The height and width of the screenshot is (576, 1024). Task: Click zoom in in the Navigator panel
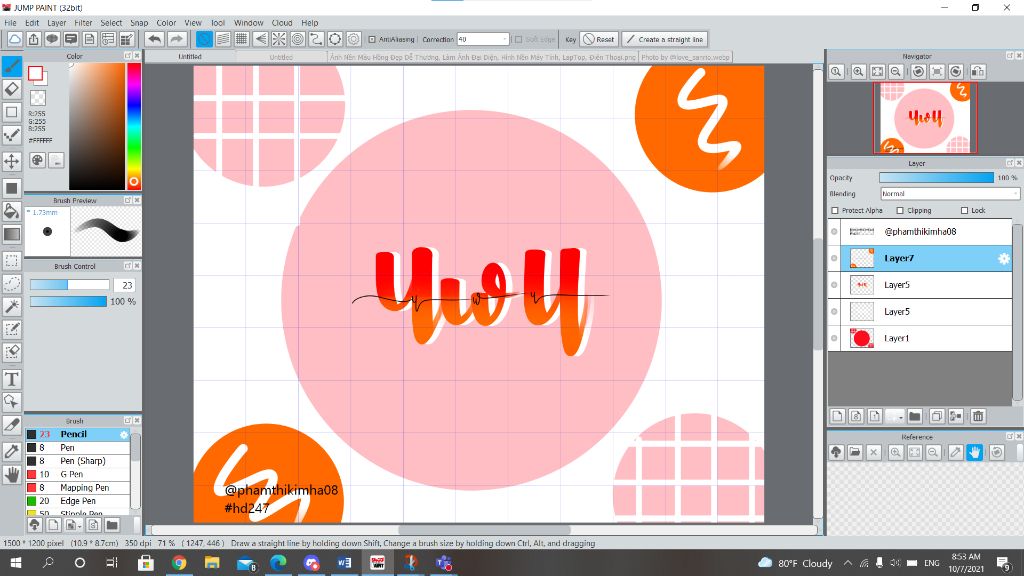(858, 72)
